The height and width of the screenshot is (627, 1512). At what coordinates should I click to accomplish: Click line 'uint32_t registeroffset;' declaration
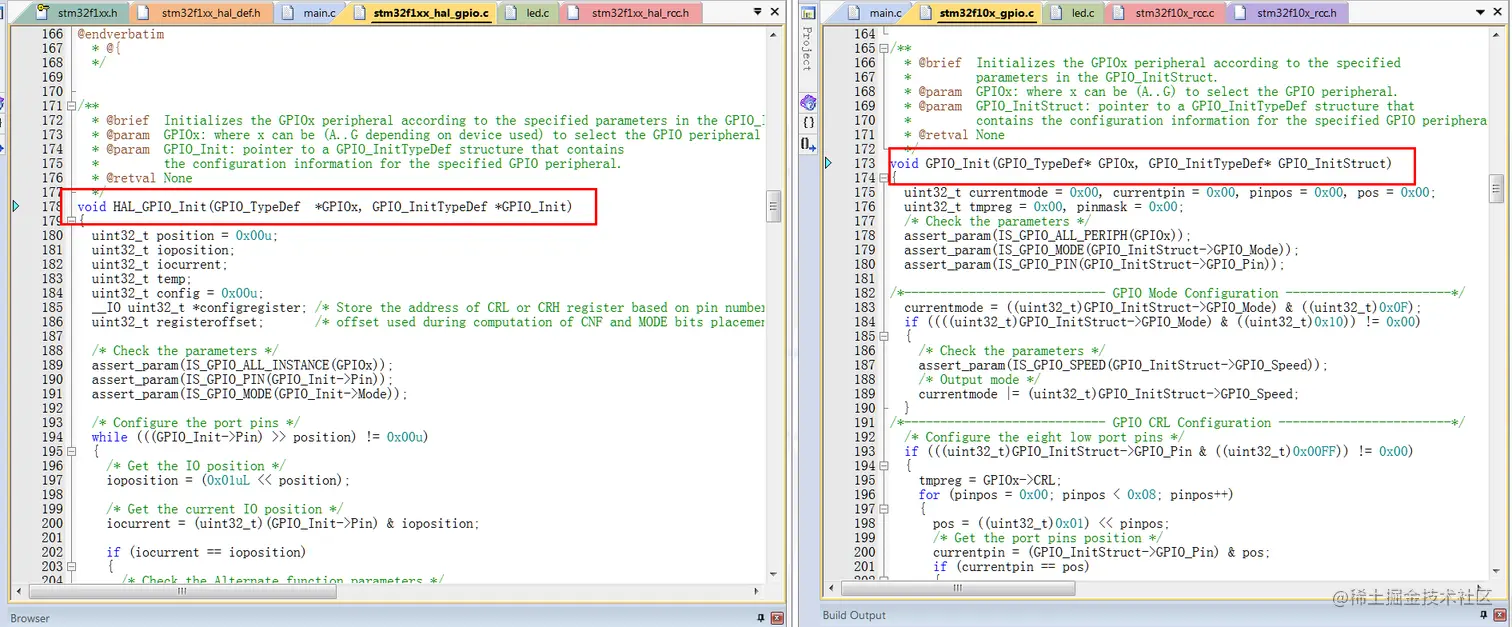177,322
